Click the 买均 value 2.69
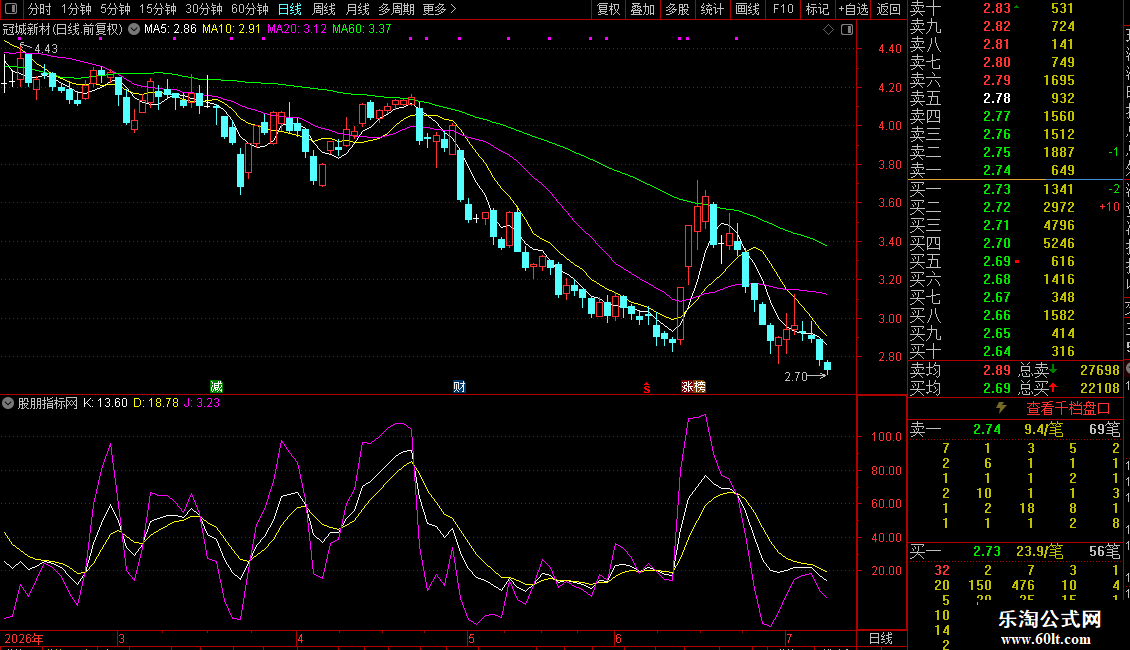 [997, 388]
